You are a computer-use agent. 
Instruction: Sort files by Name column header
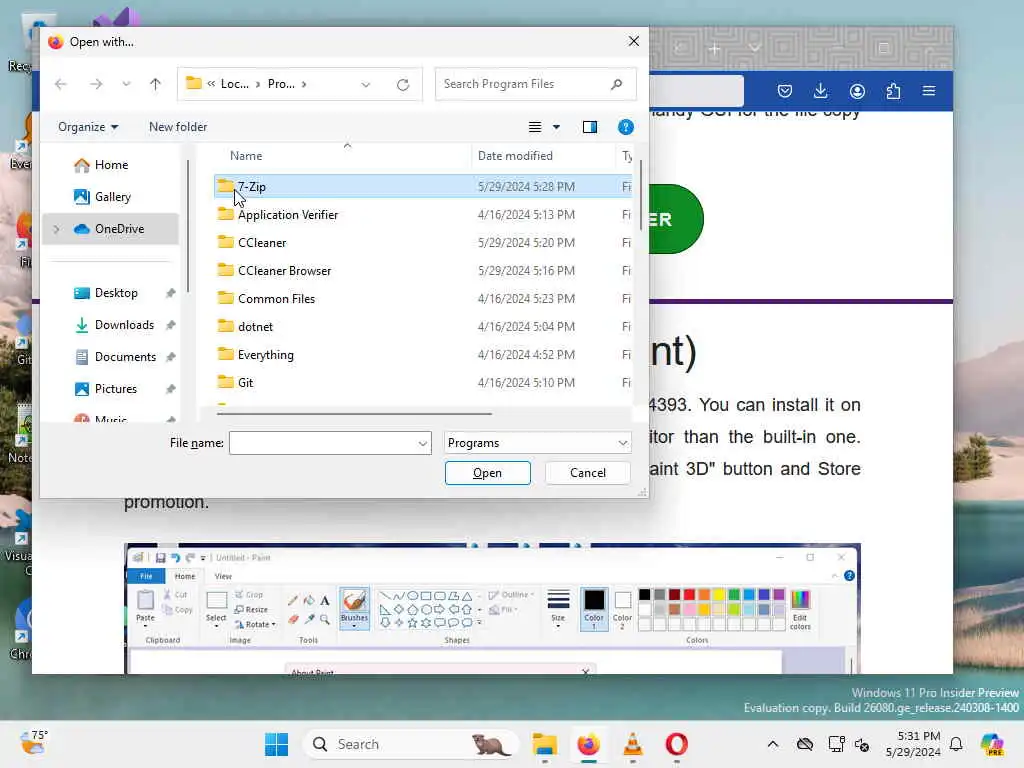pos(246,156)
